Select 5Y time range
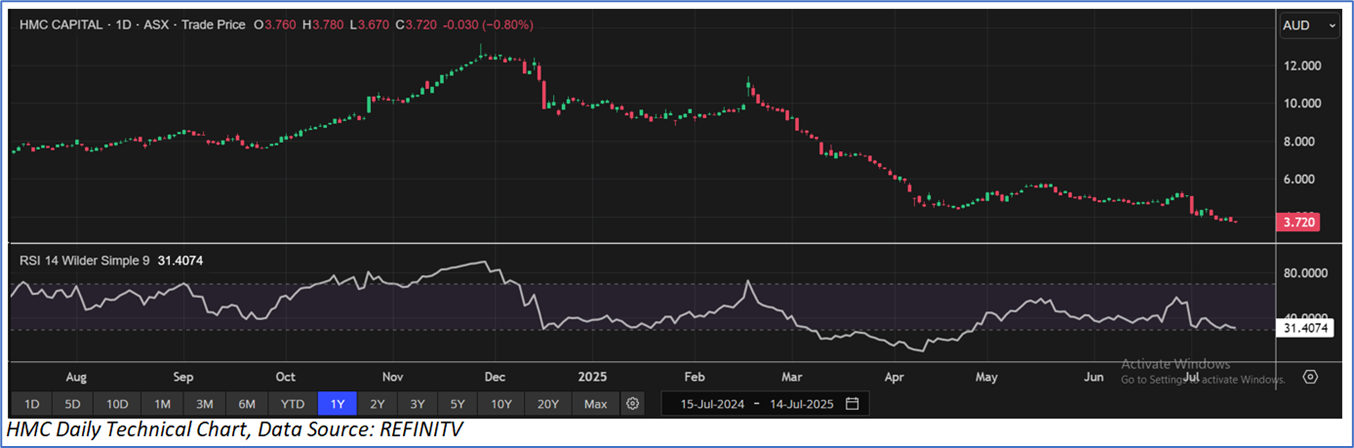Screen dimensions: 1354x448 coord(457,404)
